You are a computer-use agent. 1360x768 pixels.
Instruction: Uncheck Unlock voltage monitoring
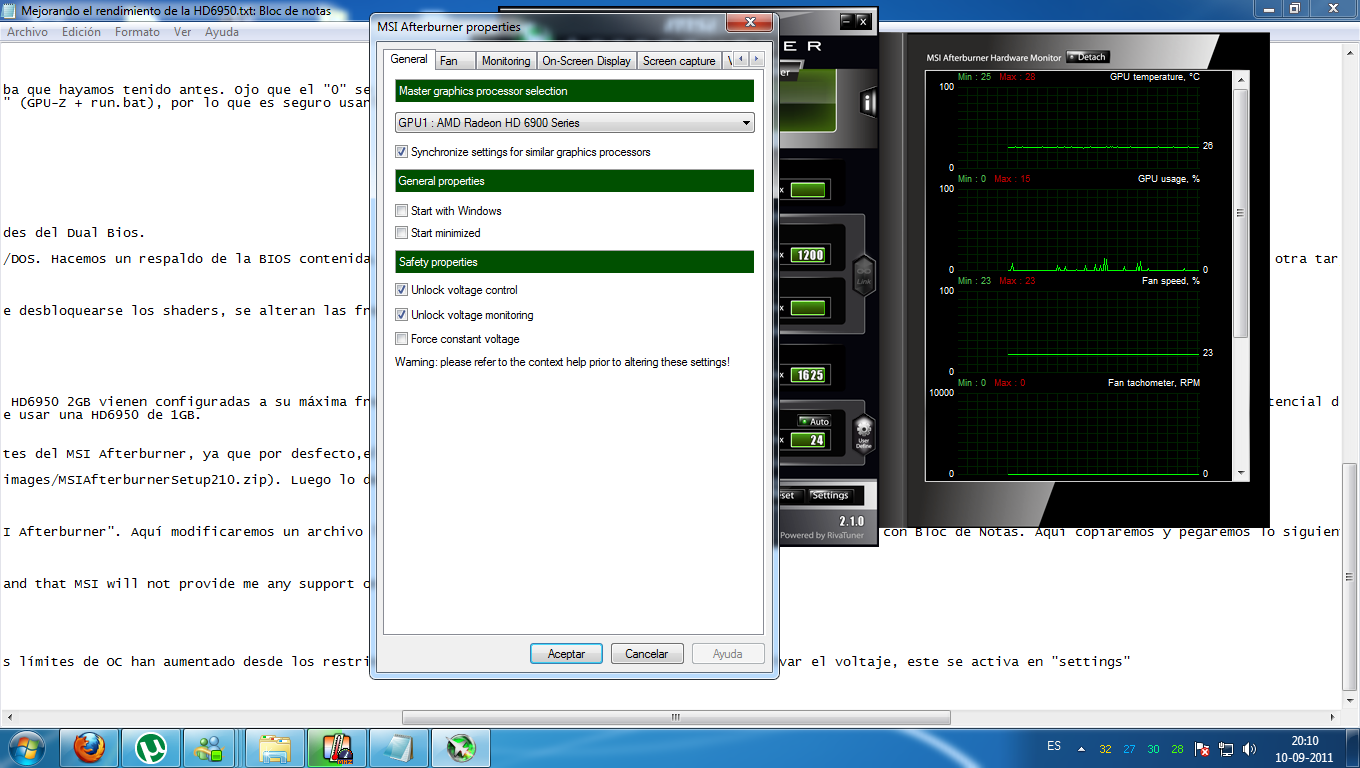401,315
